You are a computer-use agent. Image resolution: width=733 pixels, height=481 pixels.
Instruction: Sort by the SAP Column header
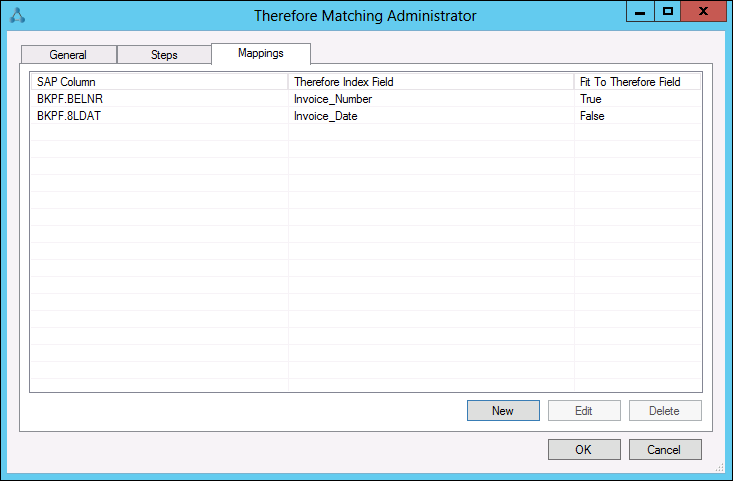point(158,82)
